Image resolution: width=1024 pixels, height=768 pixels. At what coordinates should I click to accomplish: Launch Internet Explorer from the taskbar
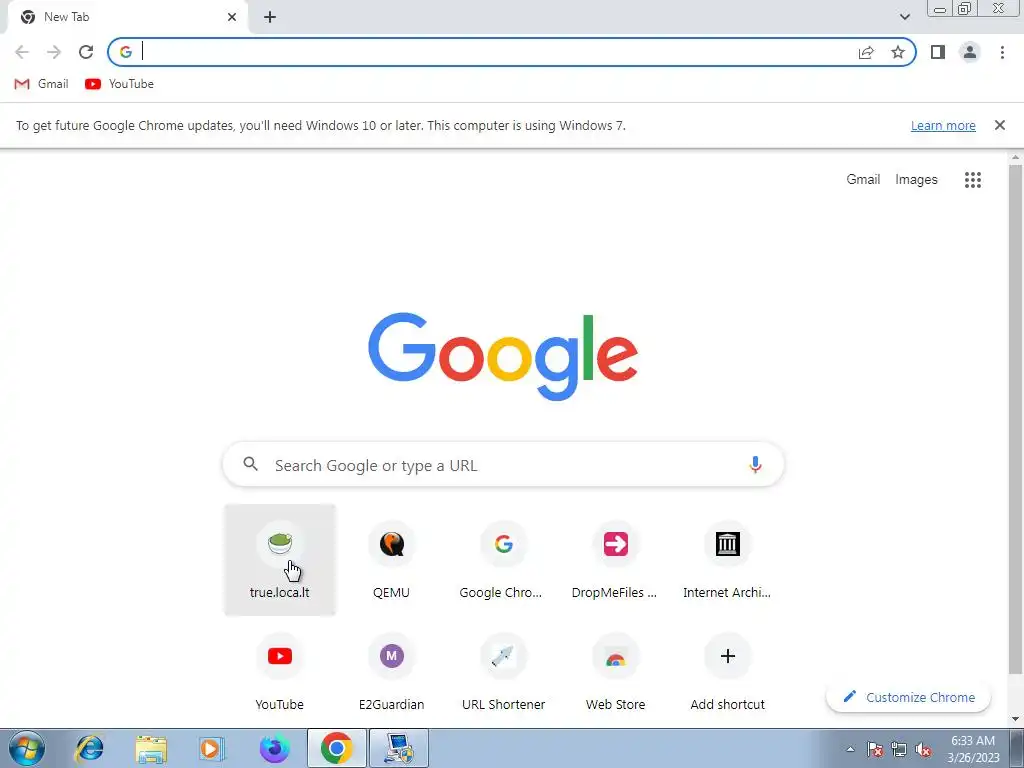pos(88,748)
